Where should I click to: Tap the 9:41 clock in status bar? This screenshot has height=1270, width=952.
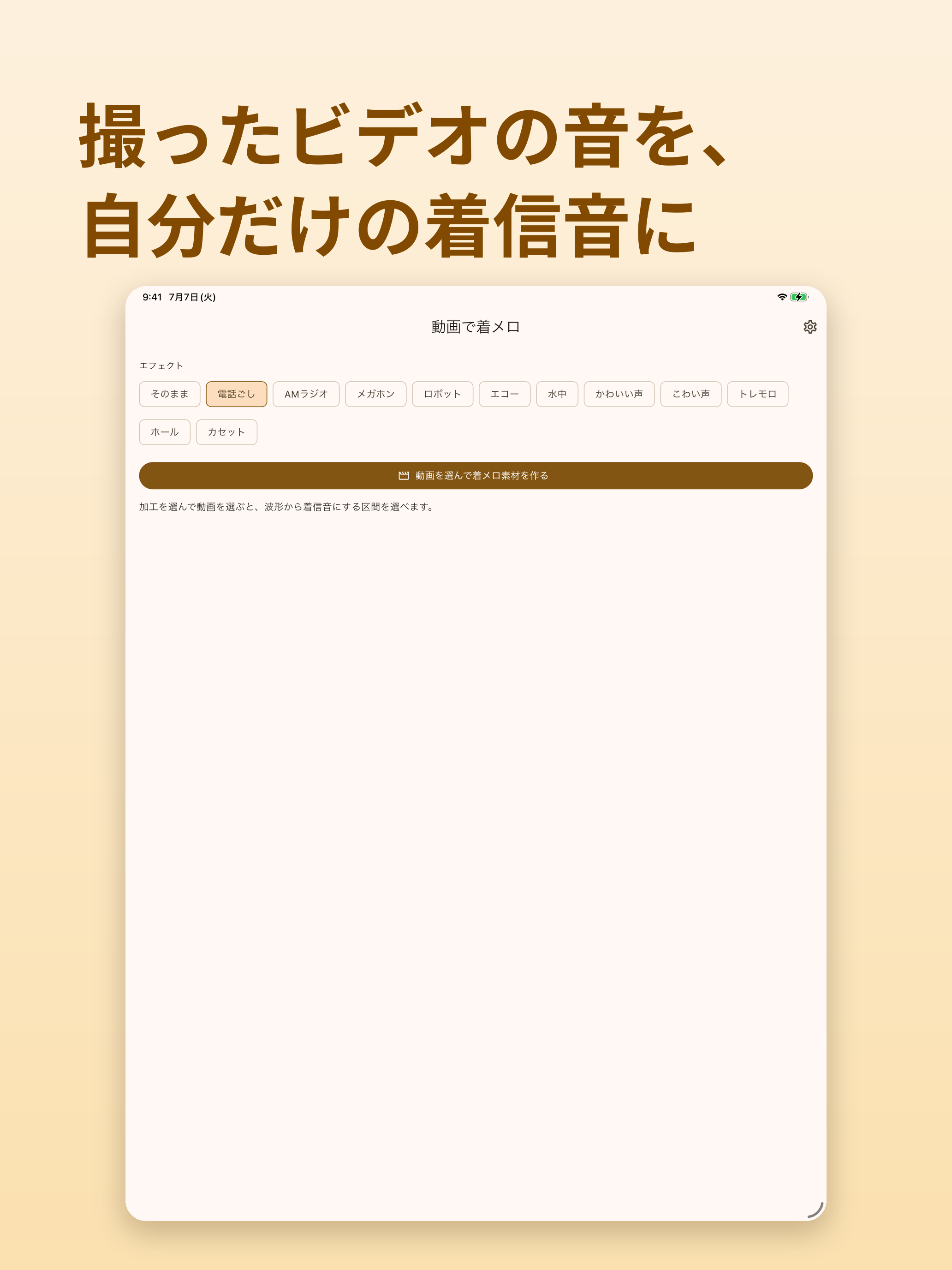(x=152, y=297)
